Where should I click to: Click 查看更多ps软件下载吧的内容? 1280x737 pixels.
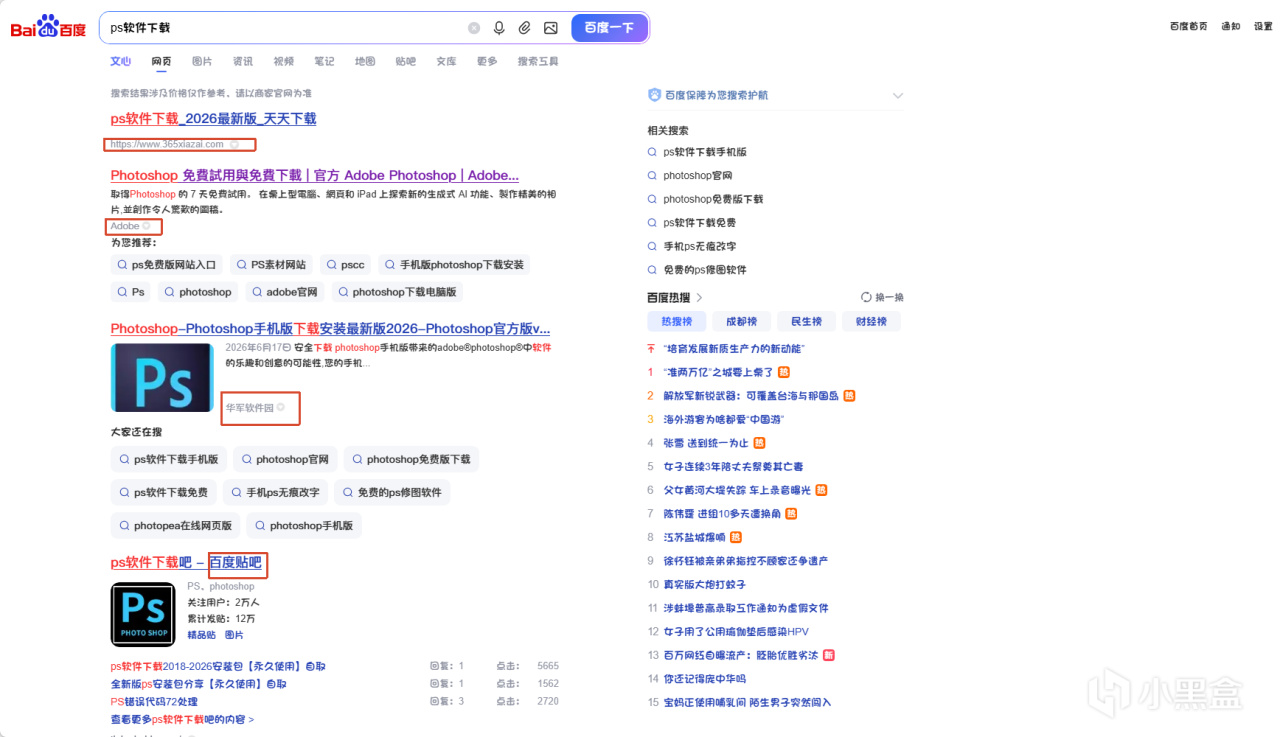tap(182, 720)
